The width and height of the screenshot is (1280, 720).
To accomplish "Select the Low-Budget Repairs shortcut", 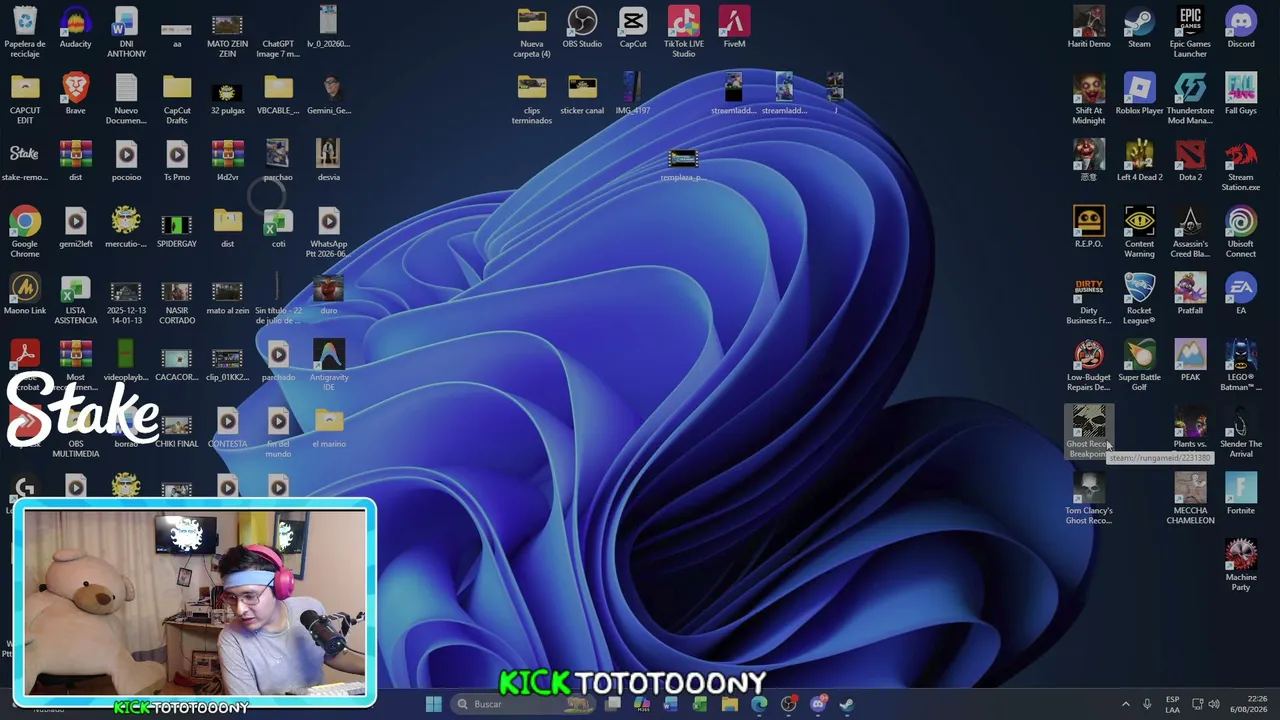I will coord(1089,365).
